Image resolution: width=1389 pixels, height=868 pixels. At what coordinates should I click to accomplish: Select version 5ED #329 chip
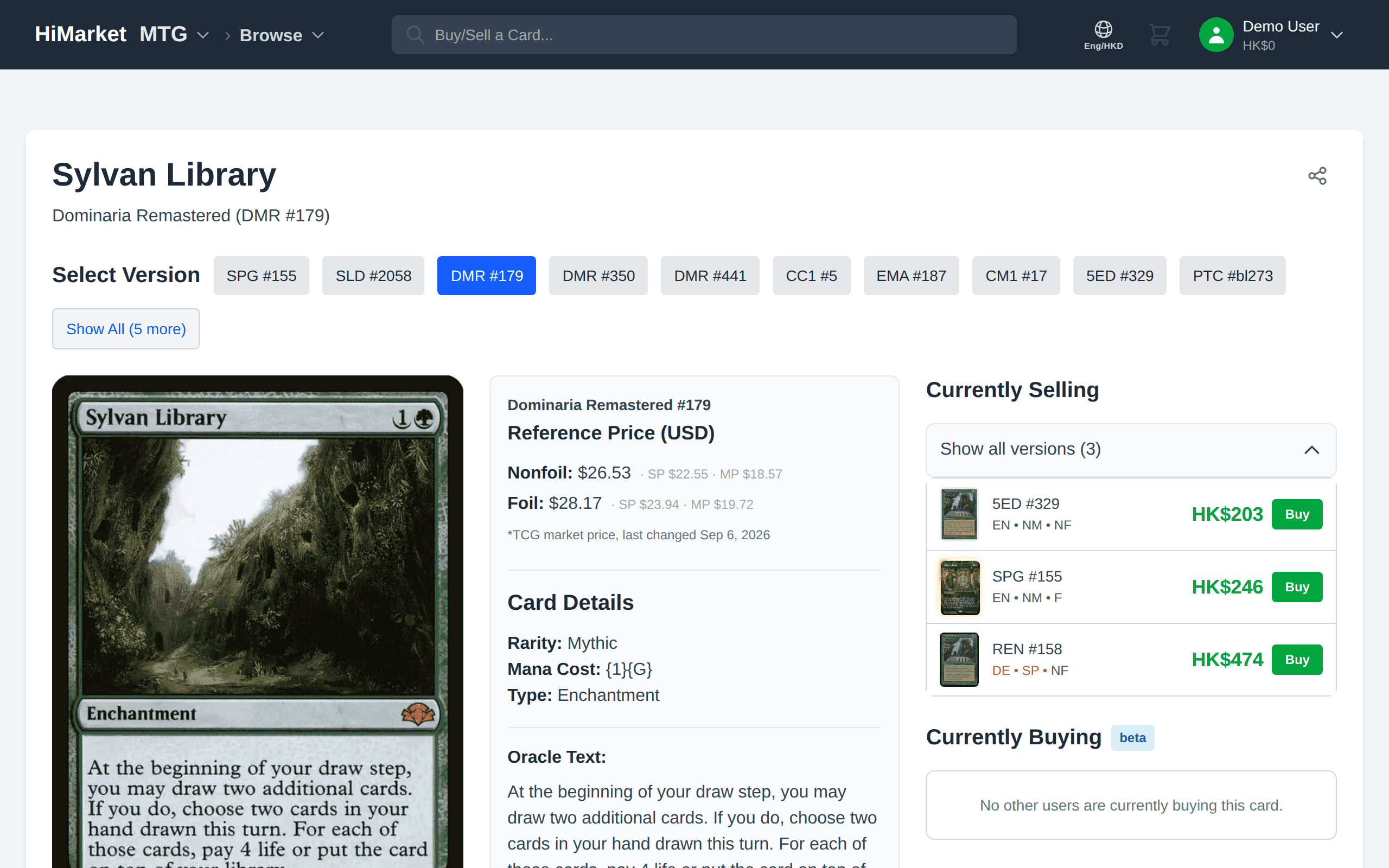click(1119, 276)
